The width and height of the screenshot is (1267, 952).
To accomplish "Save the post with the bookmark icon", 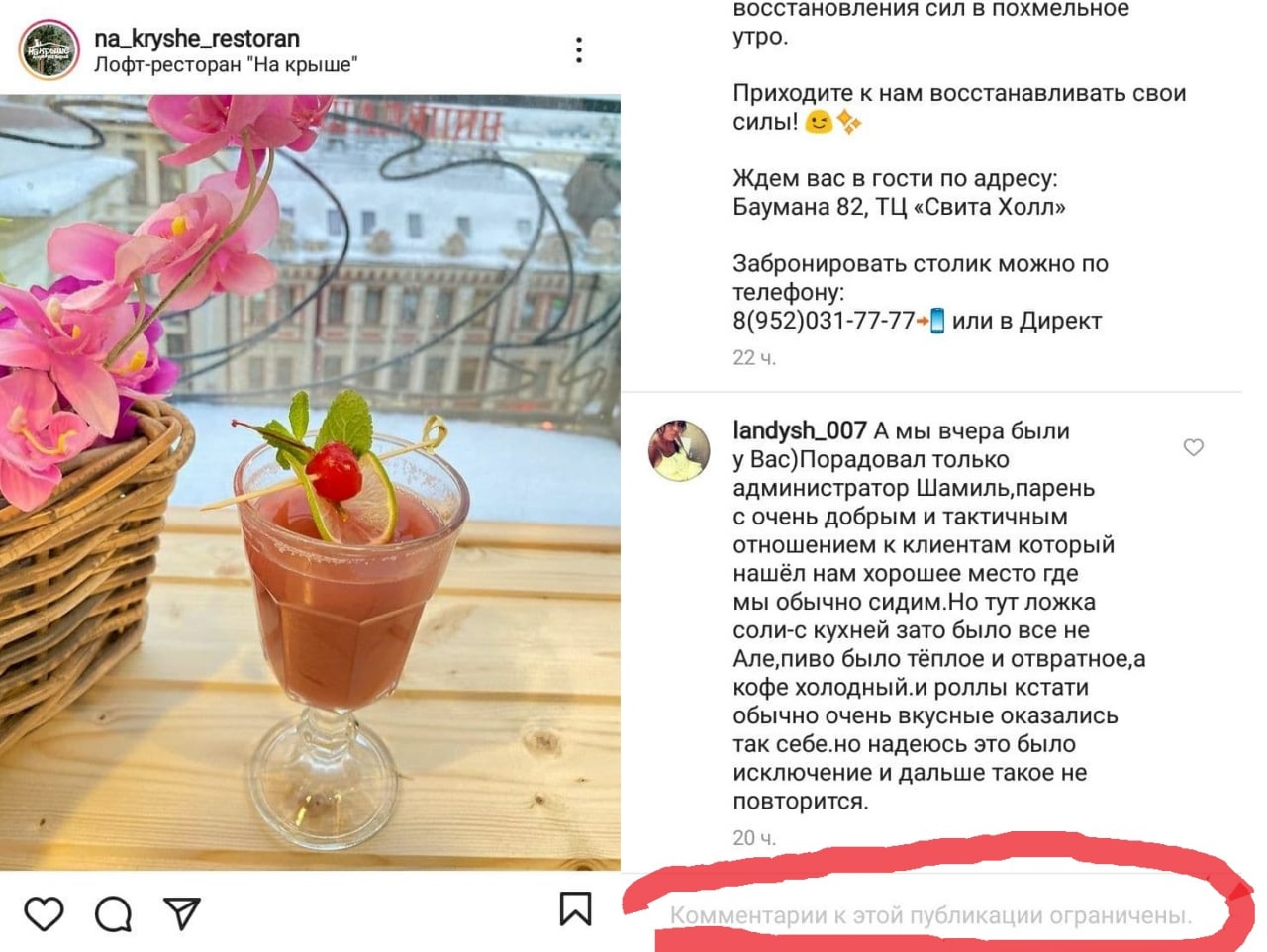I will coord(575,908).
